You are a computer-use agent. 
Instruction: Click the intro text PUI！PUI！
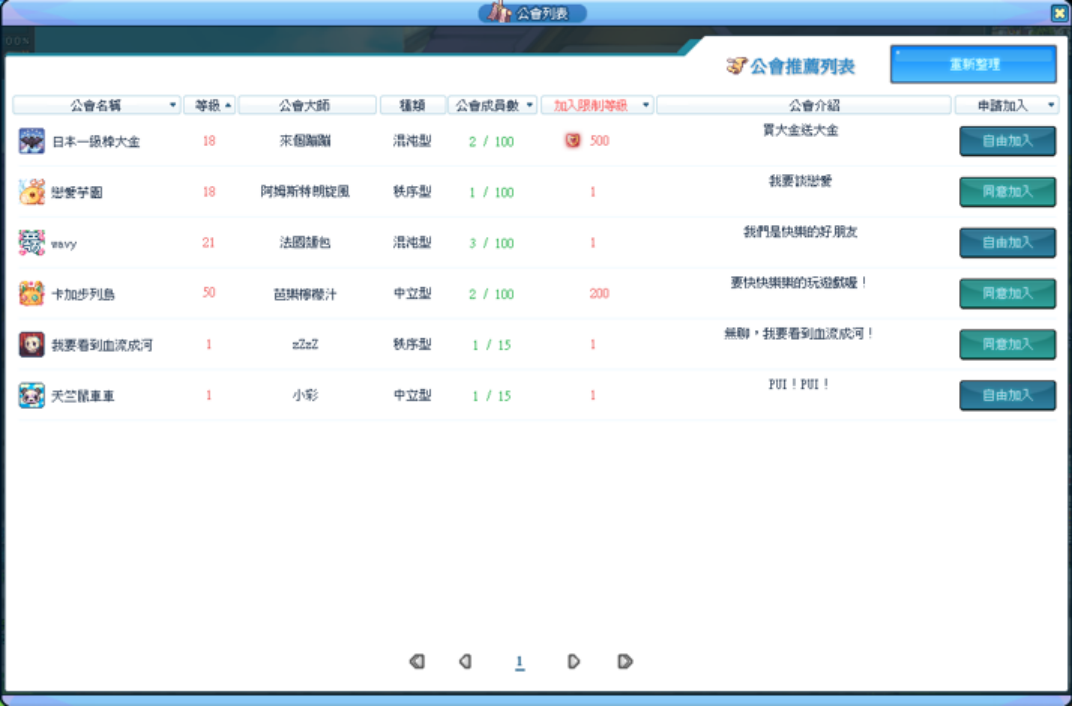point(799,384)
